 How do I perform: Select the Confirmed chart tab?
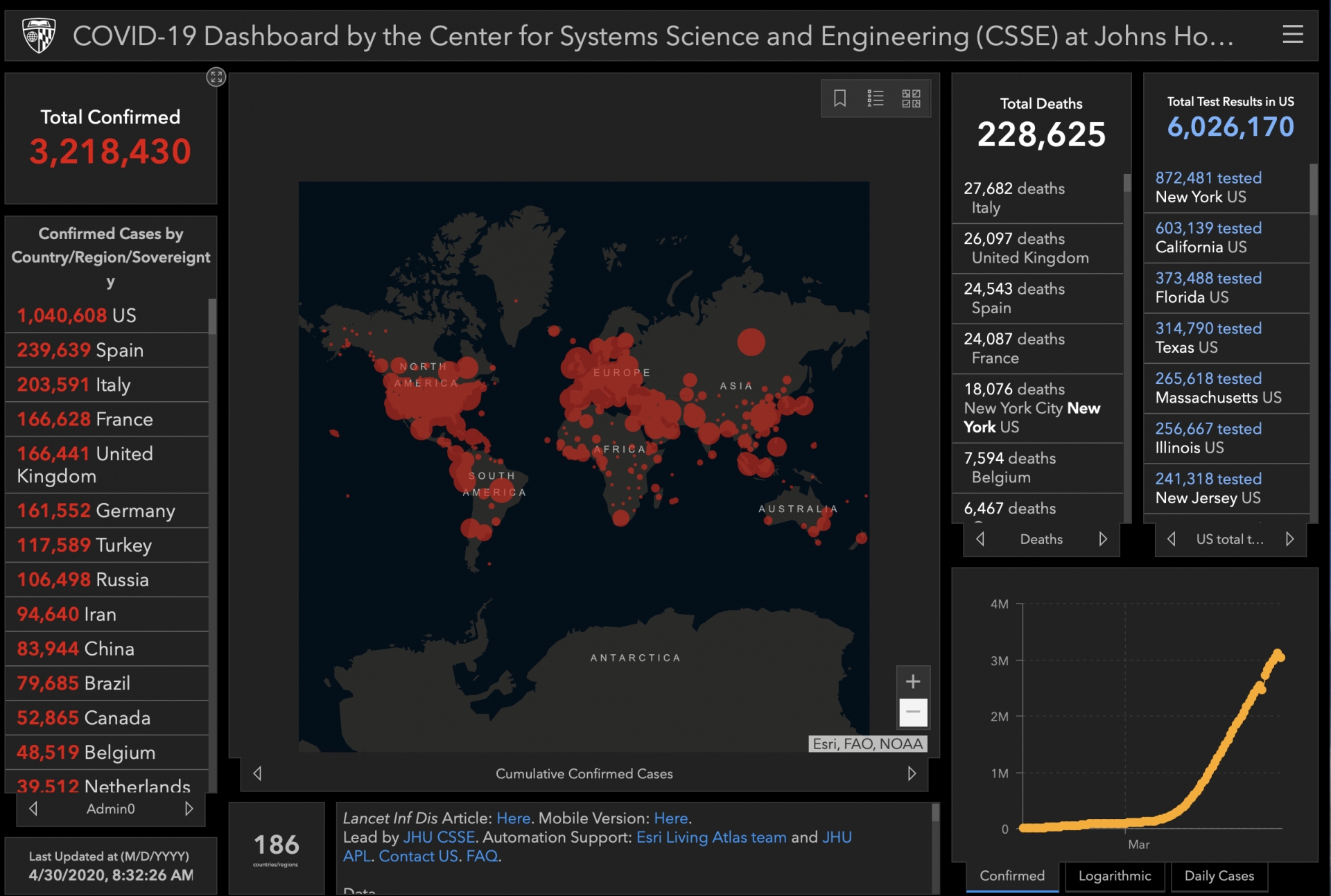click(x=1011, y=876)
